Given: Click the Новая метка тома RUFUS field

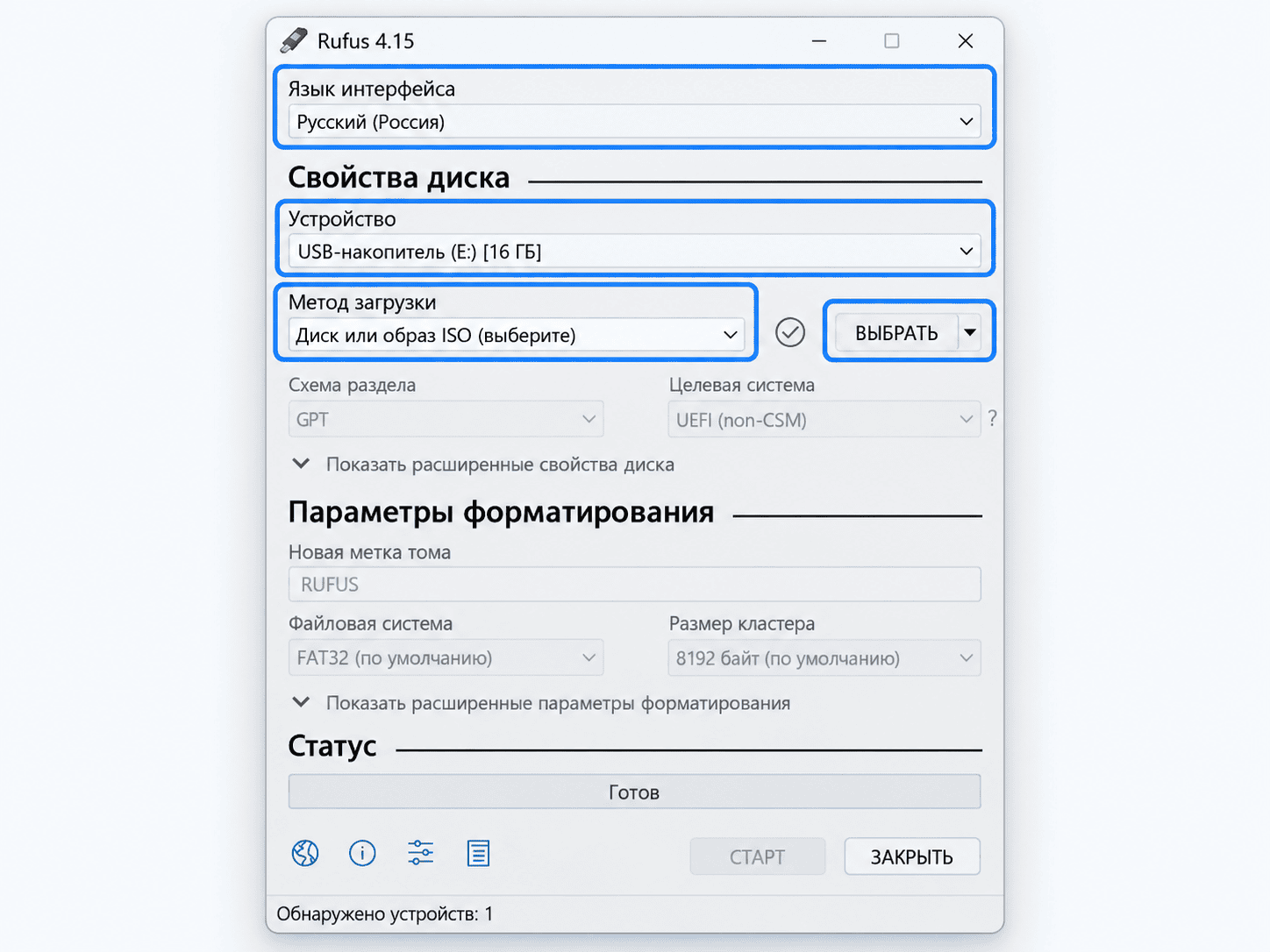Looking at the screenshot, I should (634, 584).
